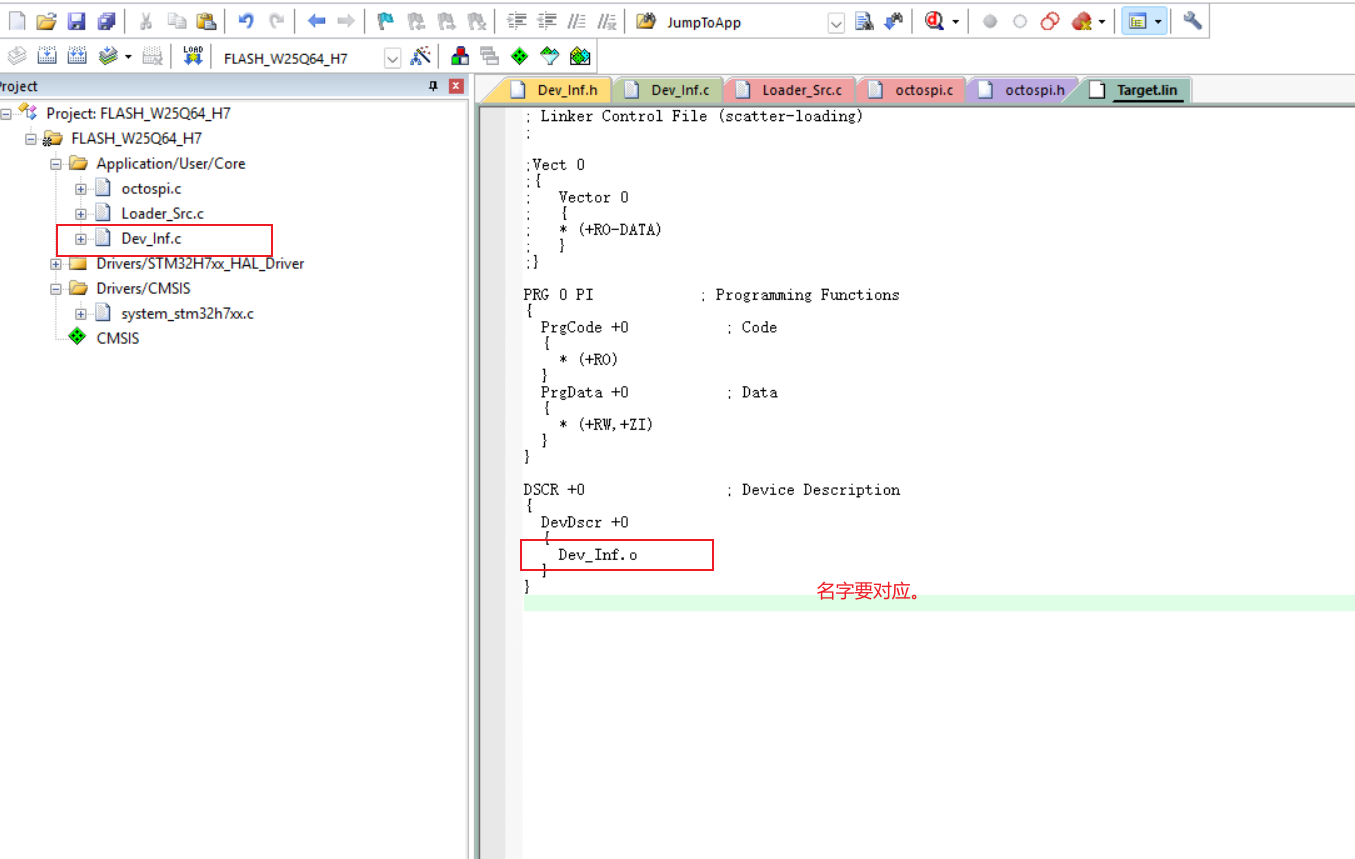Go to the next bookmark
The image size is (1355, 859).
[446, 21]
